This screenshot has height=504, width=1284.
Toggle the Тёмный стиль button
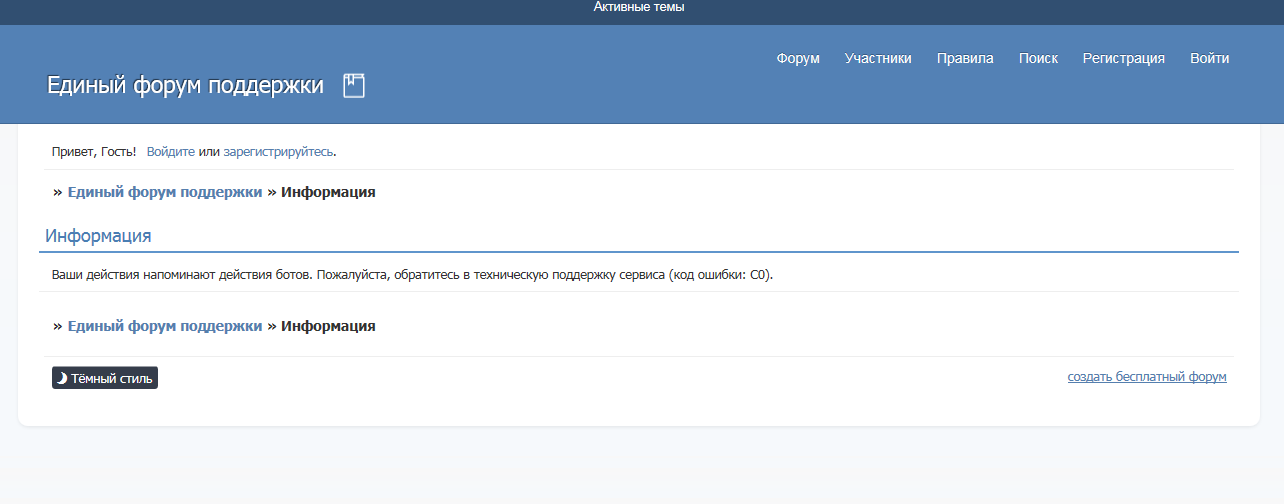(x=105, y=378)
